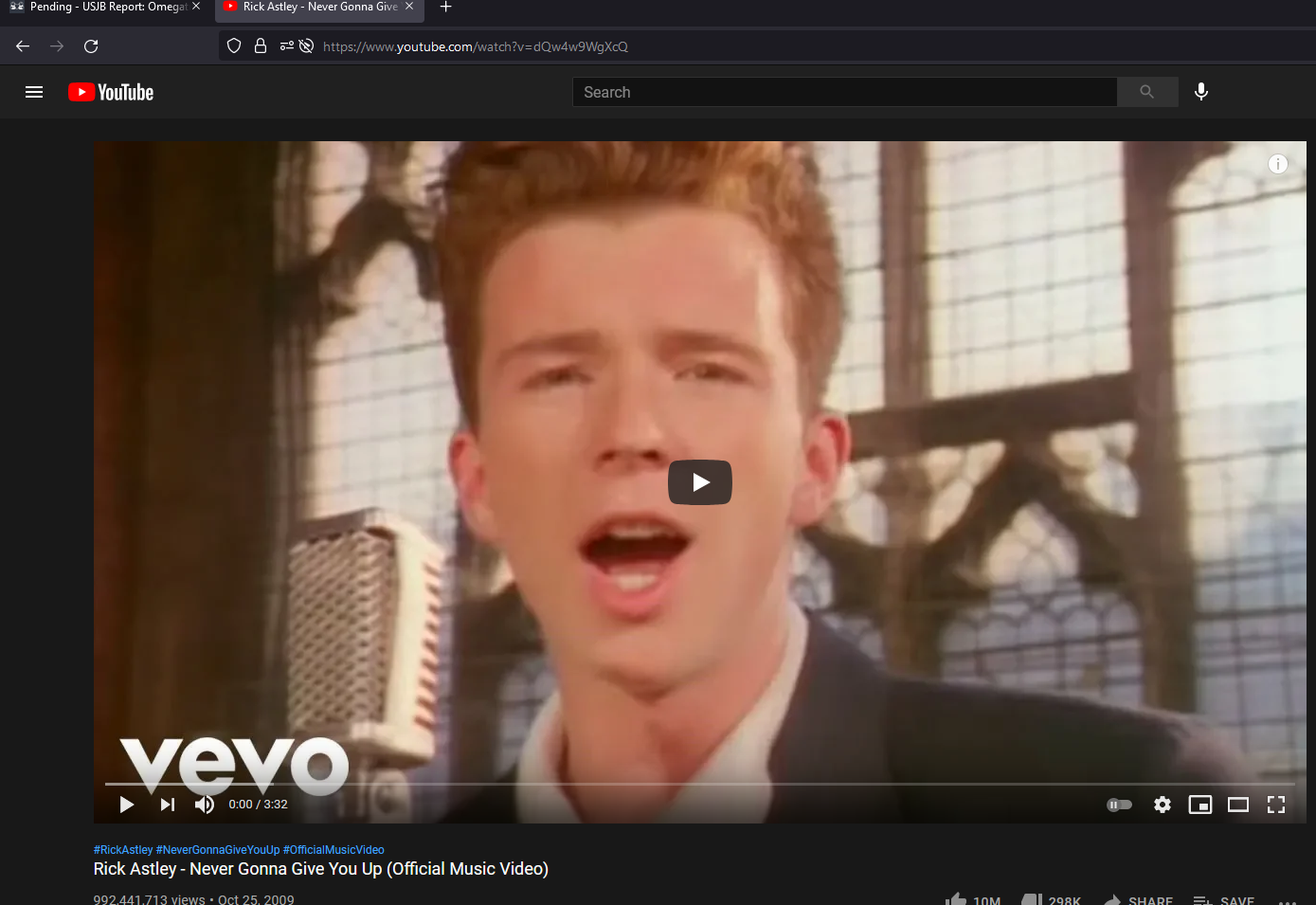Select the Rick Astley - Never Gonna Give tab
This screenshot has width=1316, height=905.
pos(319,7)
